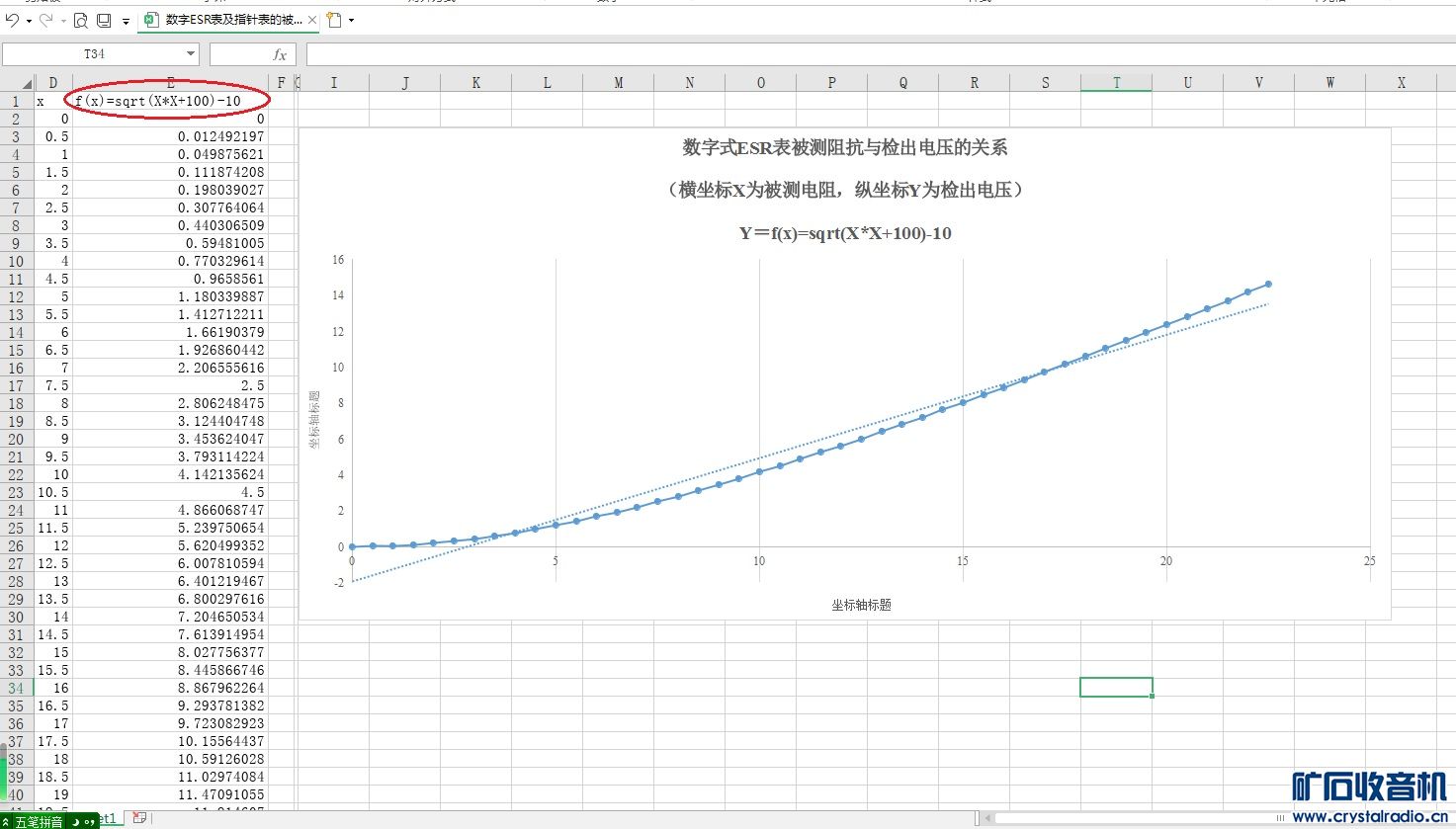Select the chart title 数字式ESR表被测阻抗与检出电压的关系
Image resolution: width=1456 pixels, height=829 pixels.
tap(845, 148)
